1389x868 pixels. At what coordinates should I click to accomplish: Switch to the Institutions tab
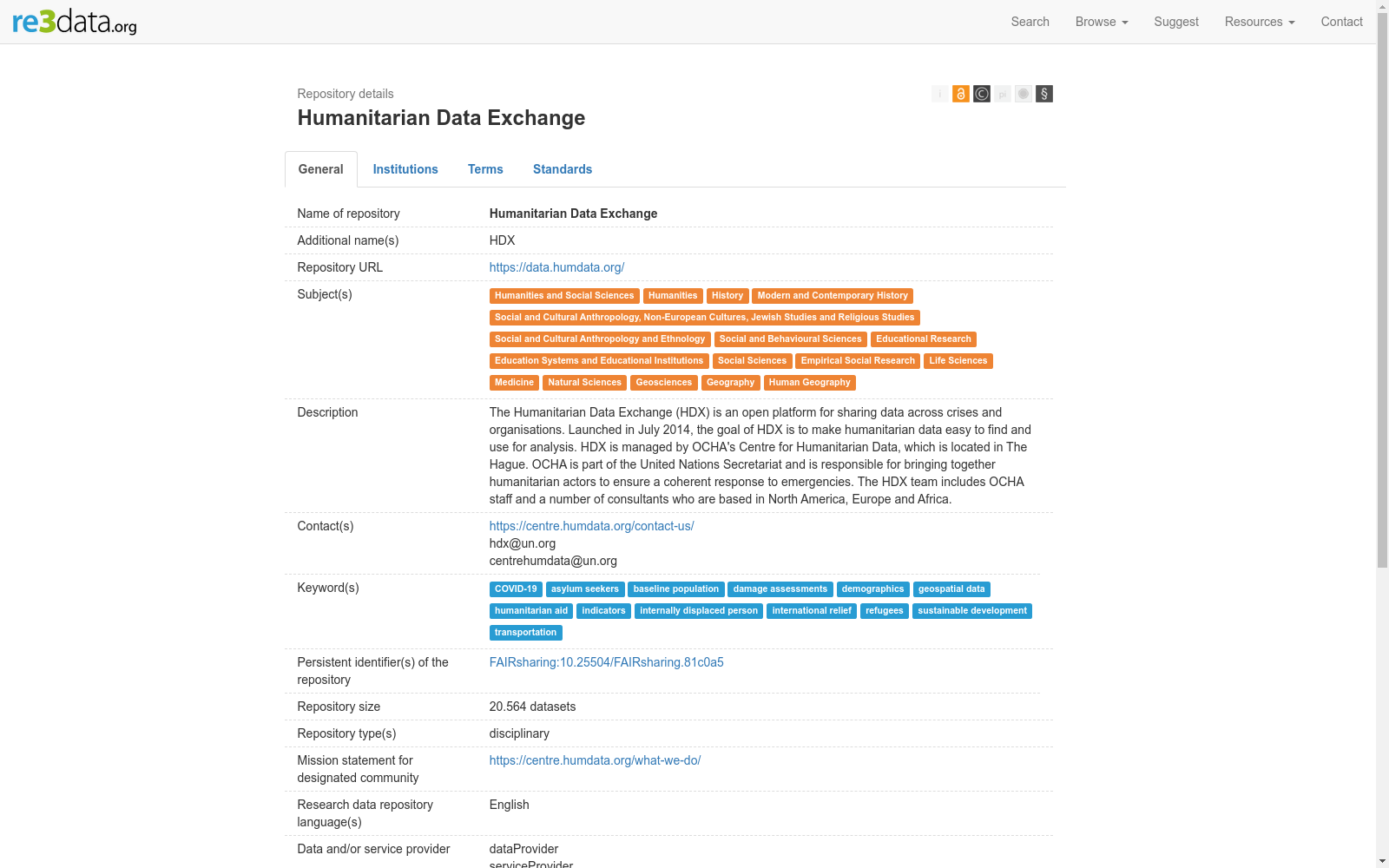[x=405, y=169]
